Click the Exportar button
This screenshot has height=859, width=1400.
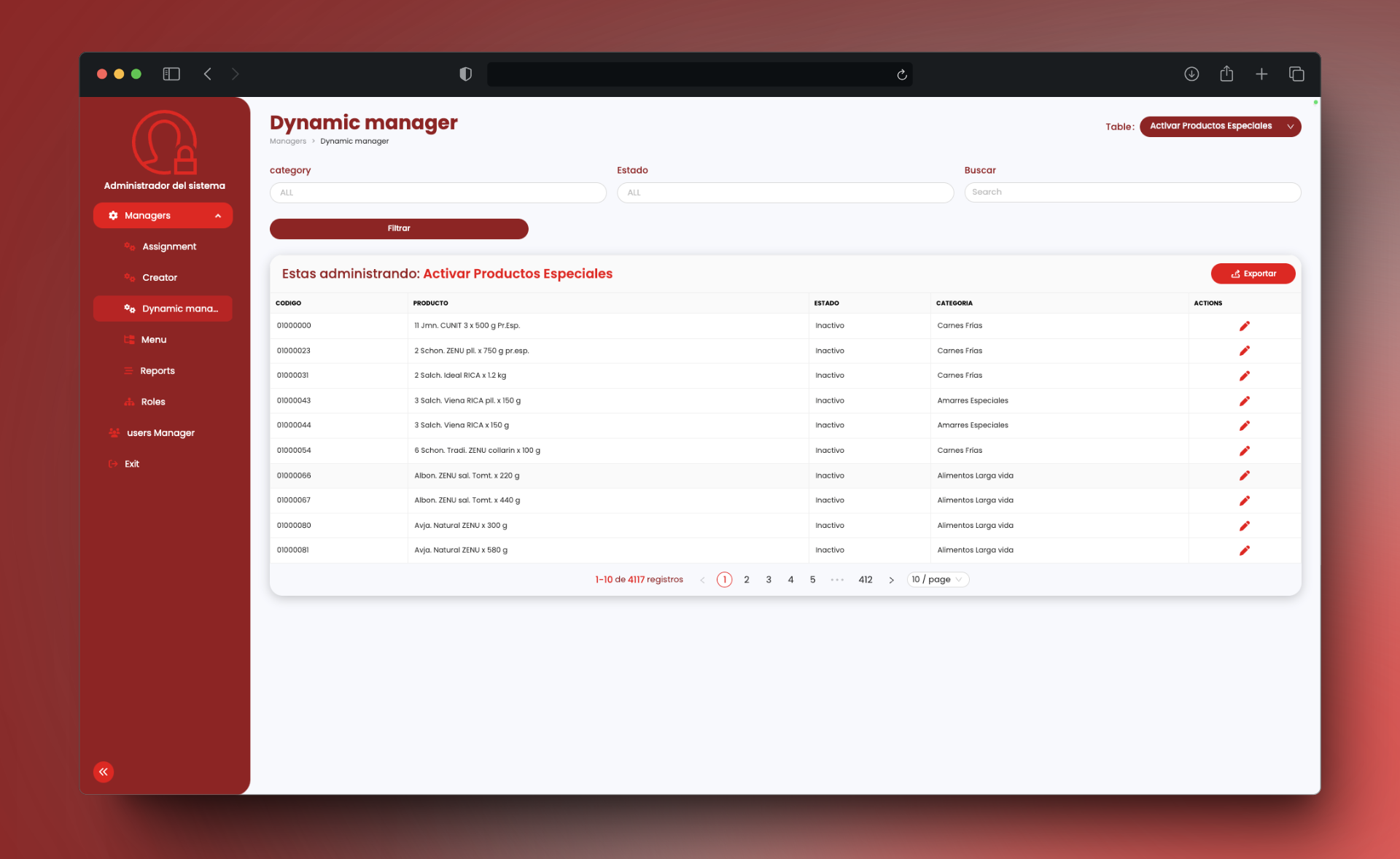(x=1253, y=273)
